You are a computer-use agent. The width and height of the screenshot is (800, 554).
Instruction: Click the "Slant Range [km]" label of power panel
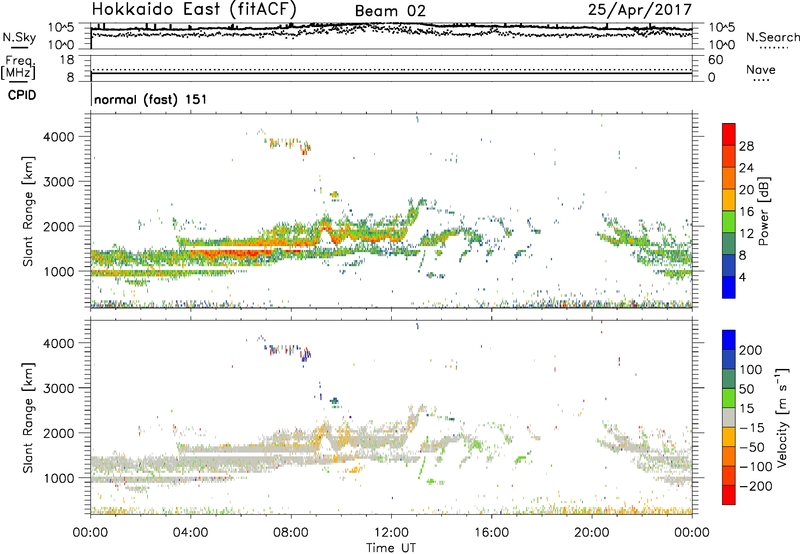[28, 212]
